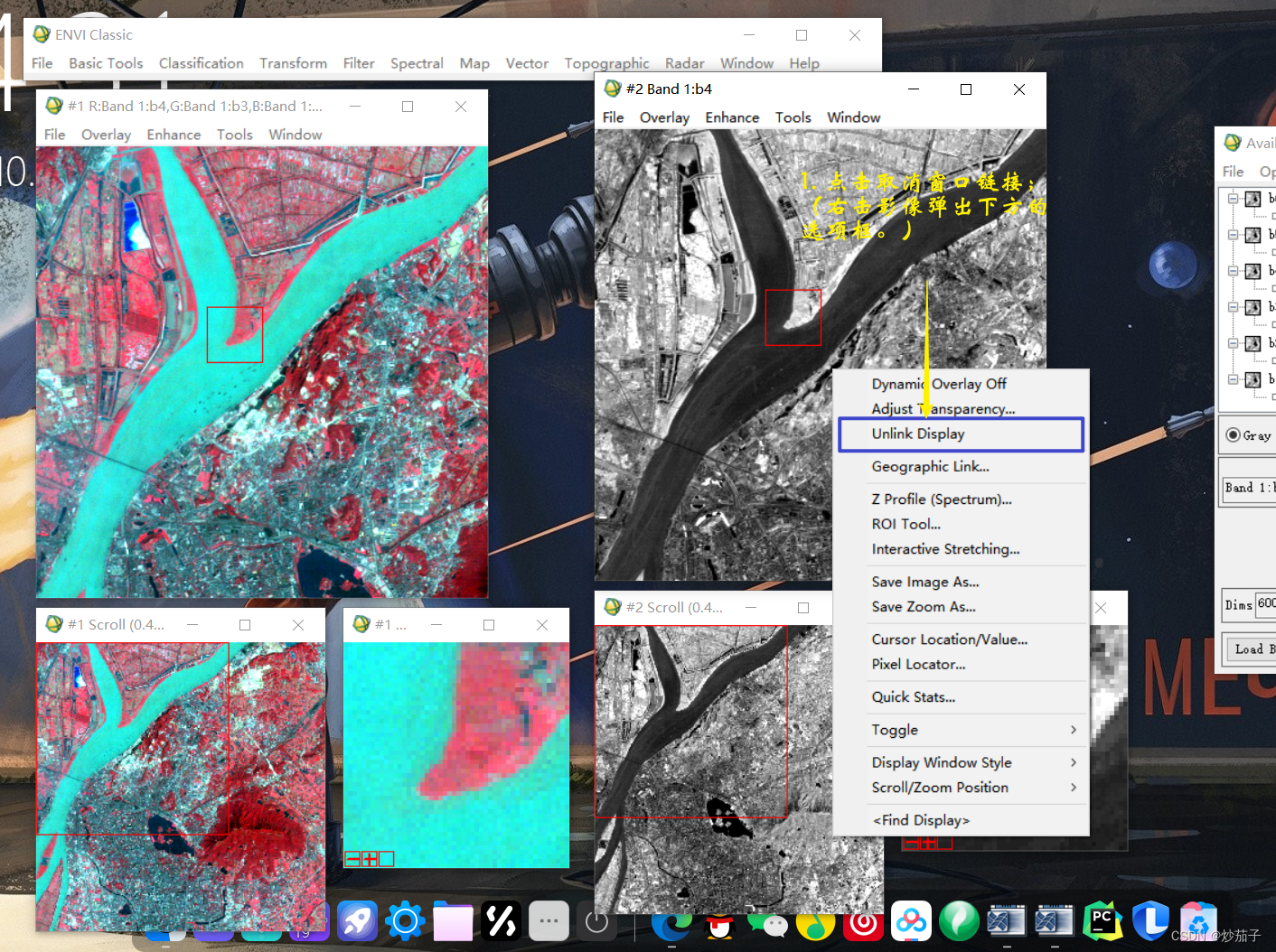Click the power button icon in dock
Viewport: 1276px width, 952px height.
point(596,921)
